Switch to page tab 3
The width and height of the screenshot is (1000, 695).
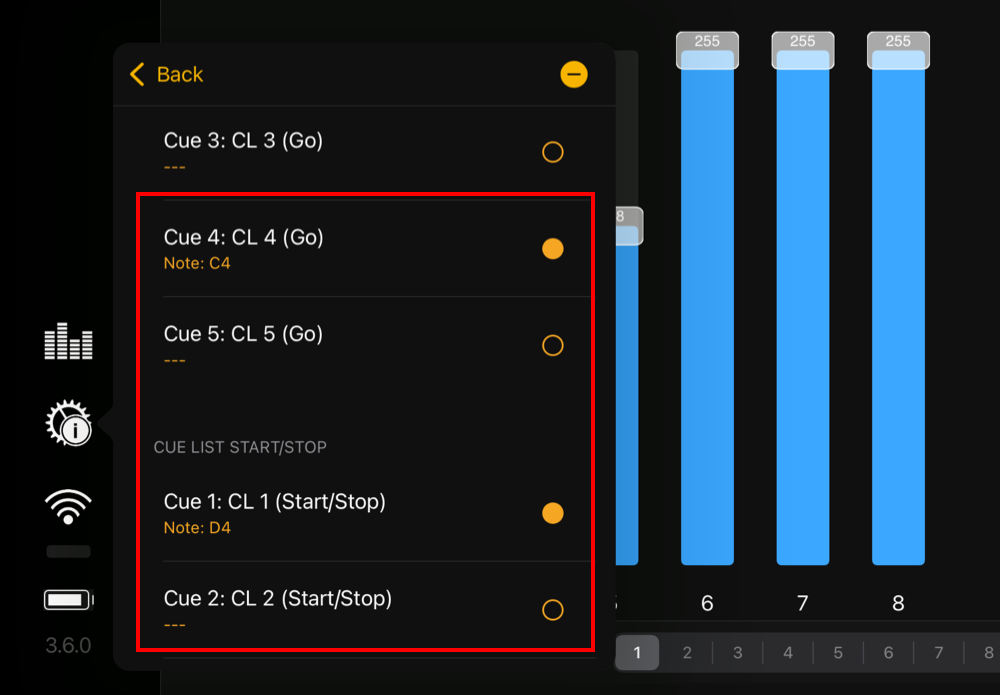738,652
